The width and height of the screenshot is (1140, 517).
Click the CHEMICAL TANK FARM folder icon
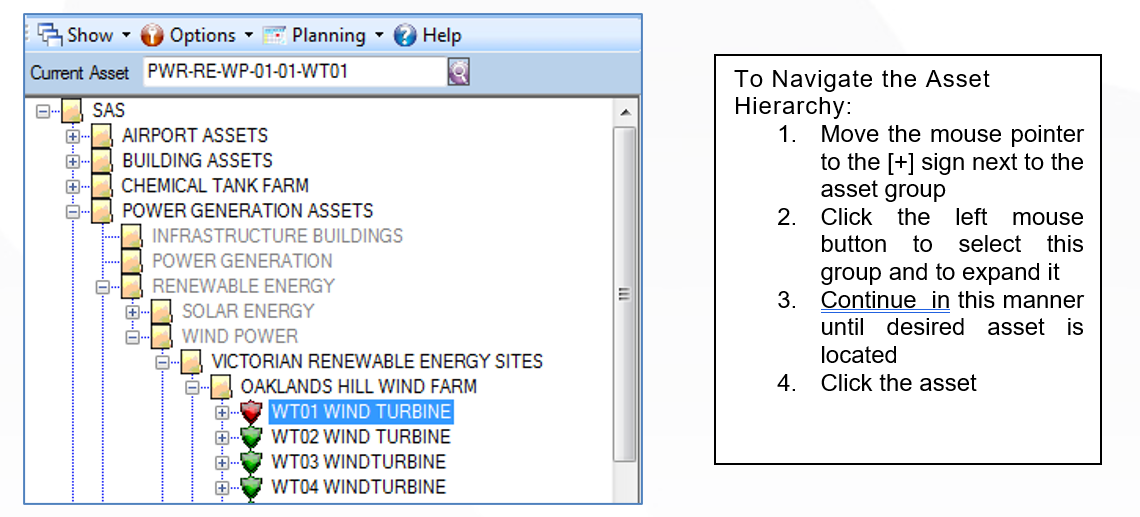(x=101, y=187)
